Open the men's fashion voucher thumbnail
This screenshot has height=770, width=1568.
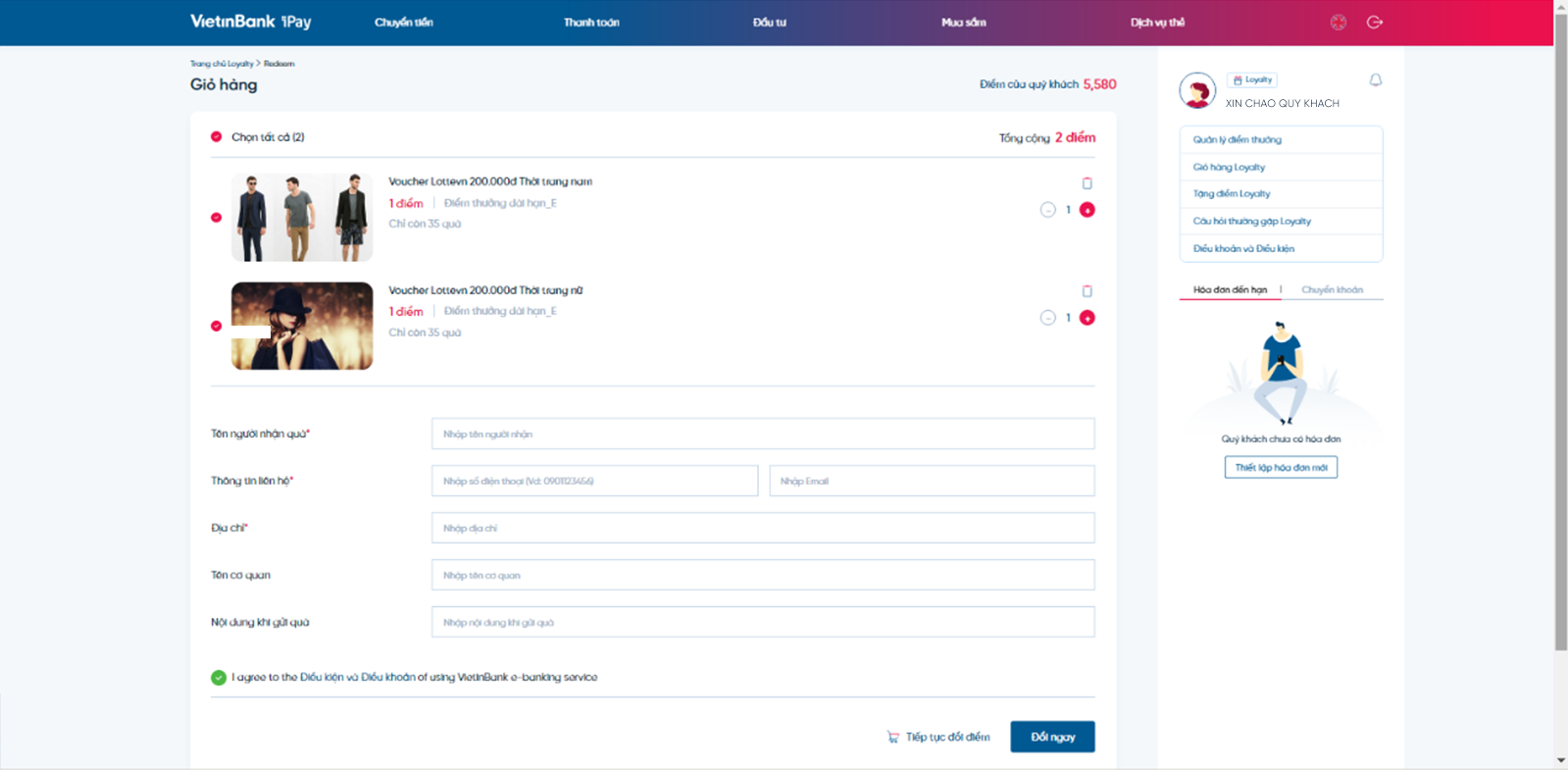click(302, 218)
